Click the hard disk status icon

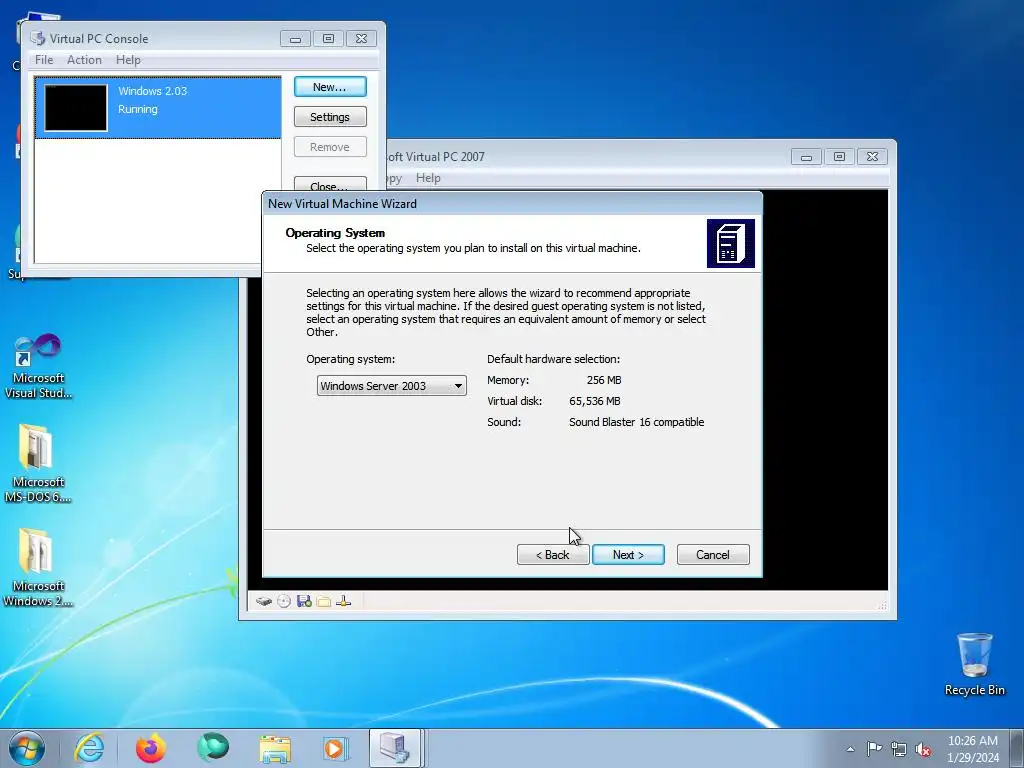(x=264, y=601)
